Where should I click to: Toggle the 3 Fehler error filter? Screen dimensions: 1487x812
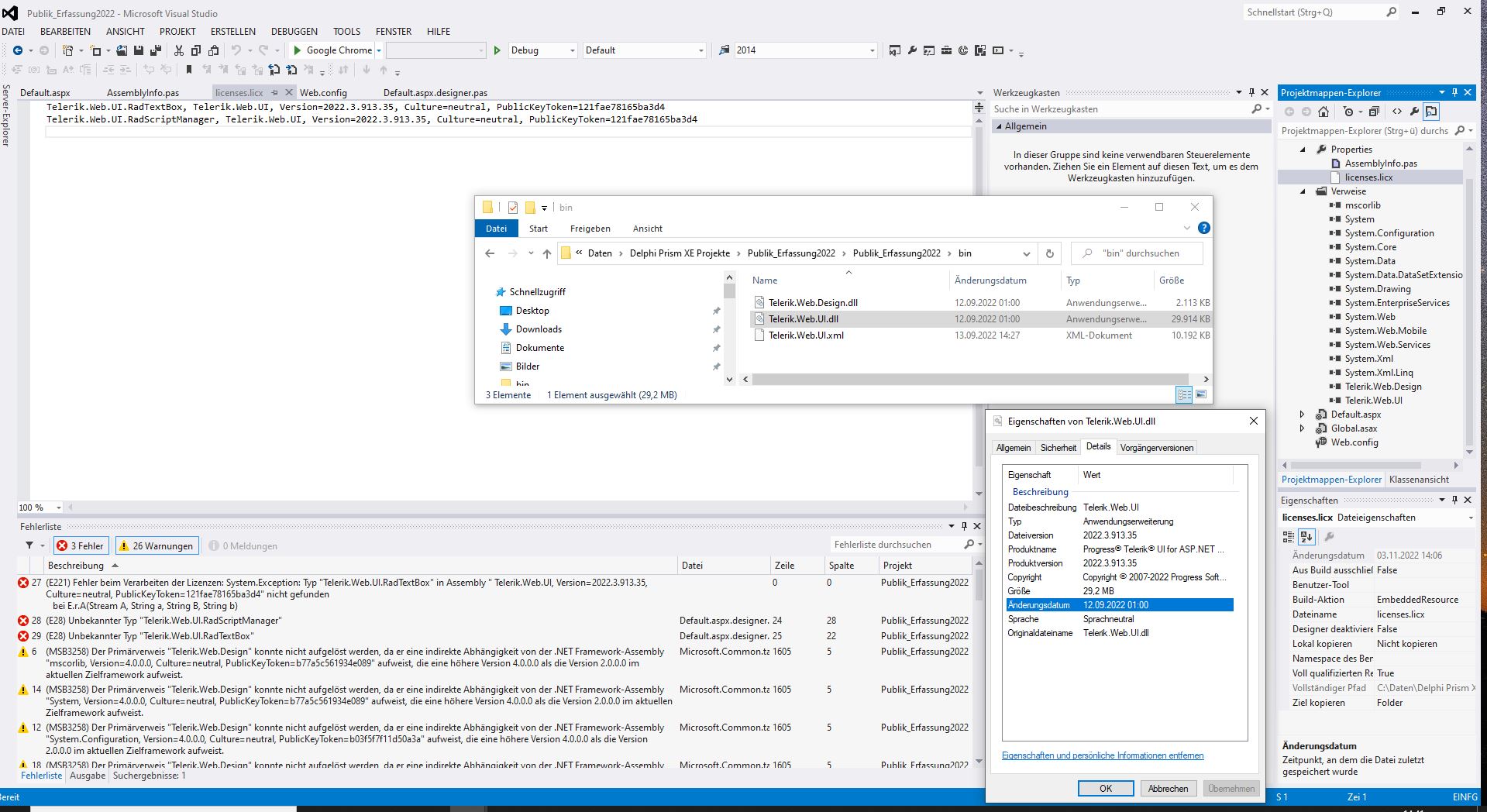pos(81,545)
